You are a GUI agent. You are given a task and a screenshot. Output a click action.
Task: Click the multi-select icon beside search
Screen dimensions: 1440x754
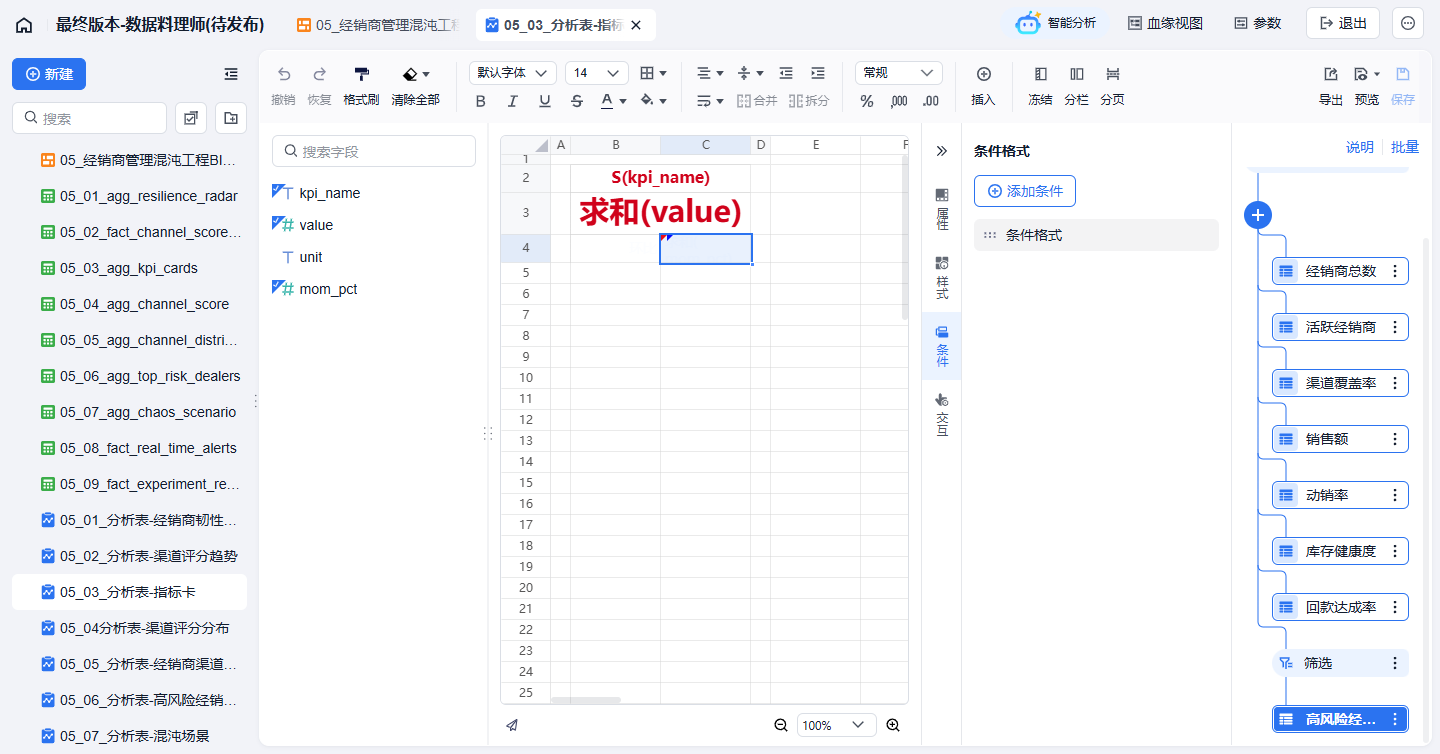tap(190, 118)
